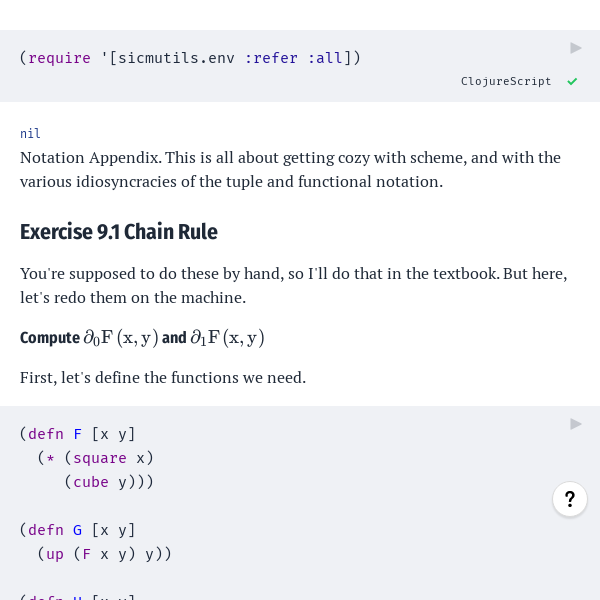
Task: Run the defn F code cell
Action: click(x=576, y=424)
